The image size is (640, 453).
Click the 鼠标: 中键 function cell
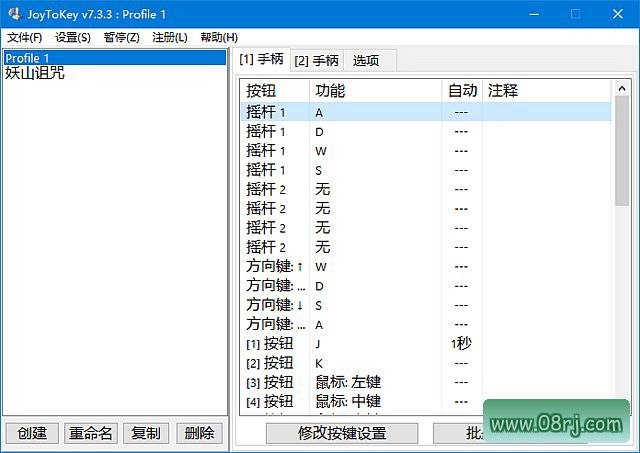(x=348, y=402)
